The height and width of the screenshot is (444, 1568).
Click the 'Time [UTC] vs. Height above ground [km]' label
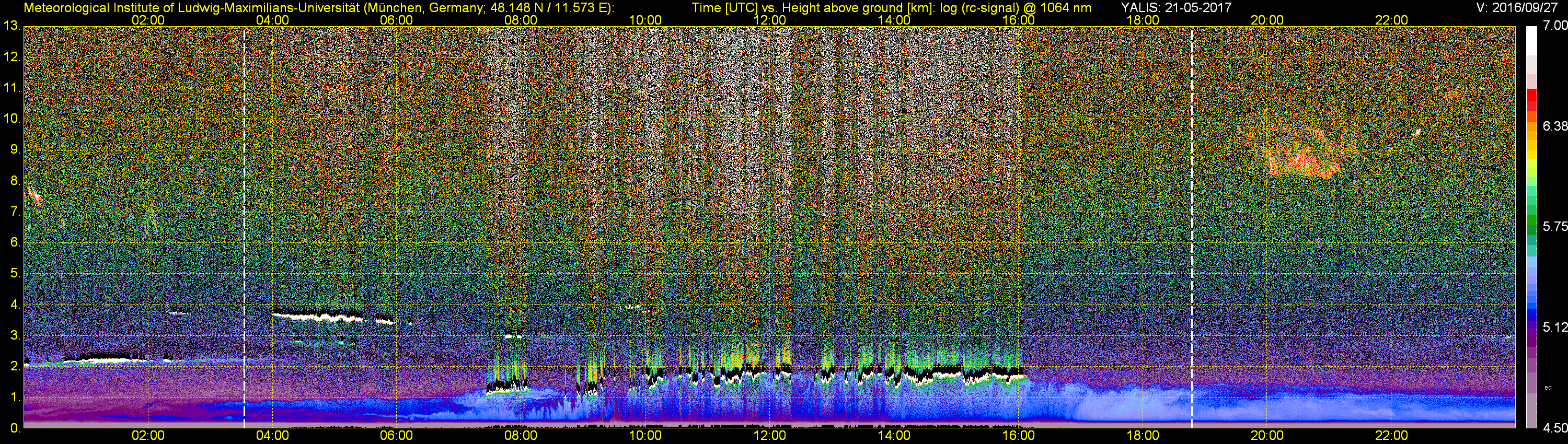click(x=813, y=7)
